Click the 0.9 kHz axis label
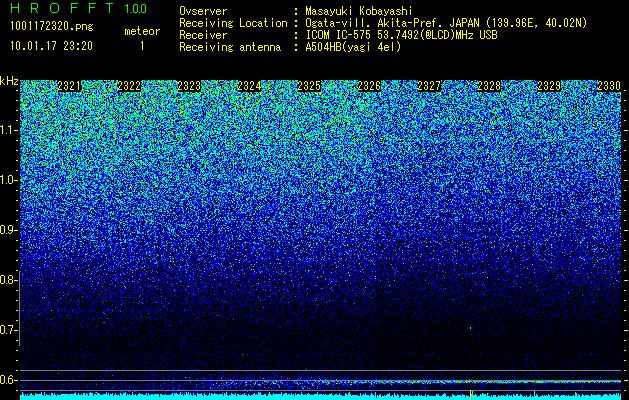 pos(7,230)
